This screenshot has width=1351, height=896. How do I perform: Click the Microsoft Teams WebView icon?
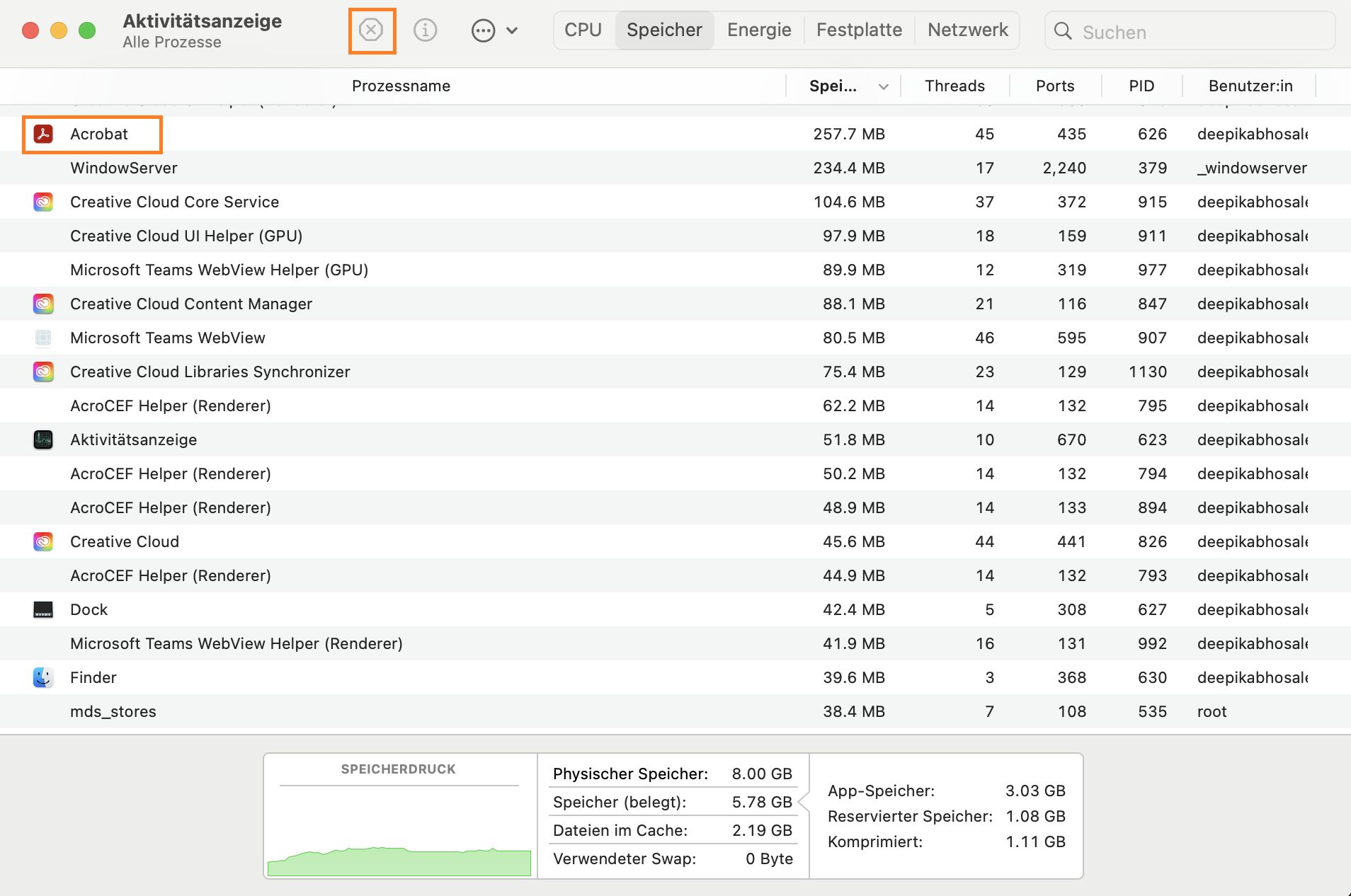coord(43,338)
